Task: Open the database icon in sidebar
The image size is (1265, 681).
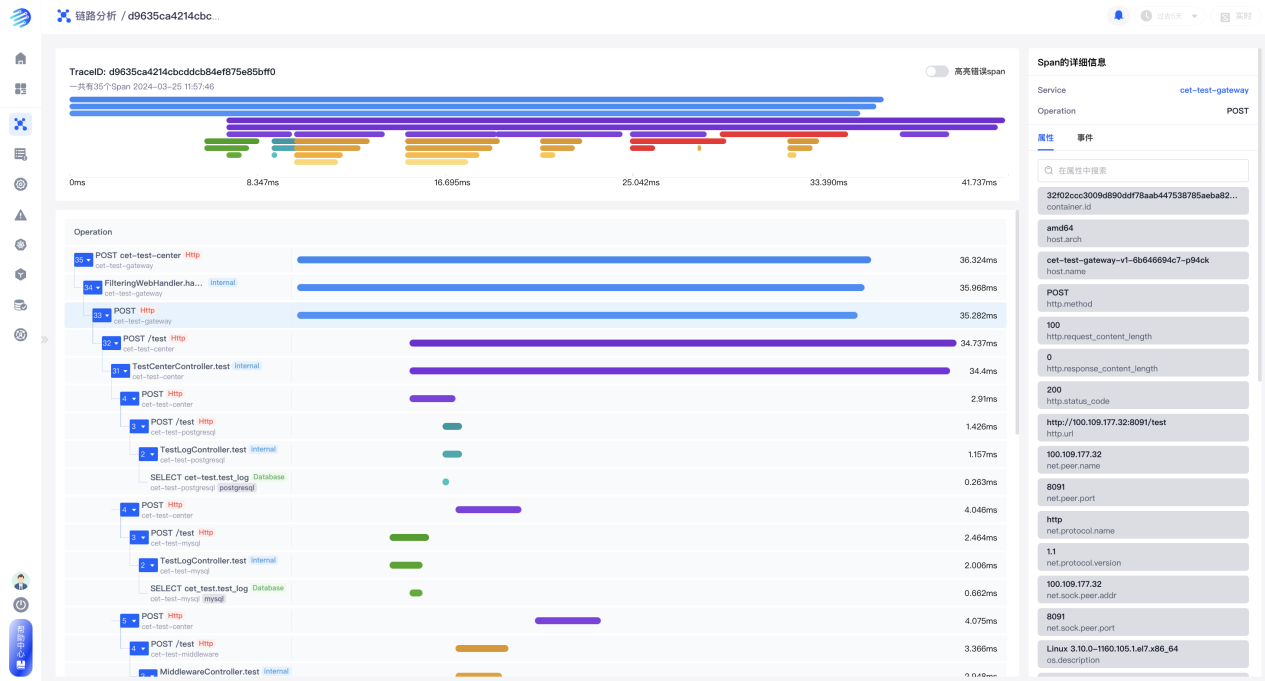Action: (x=20, y=305)
